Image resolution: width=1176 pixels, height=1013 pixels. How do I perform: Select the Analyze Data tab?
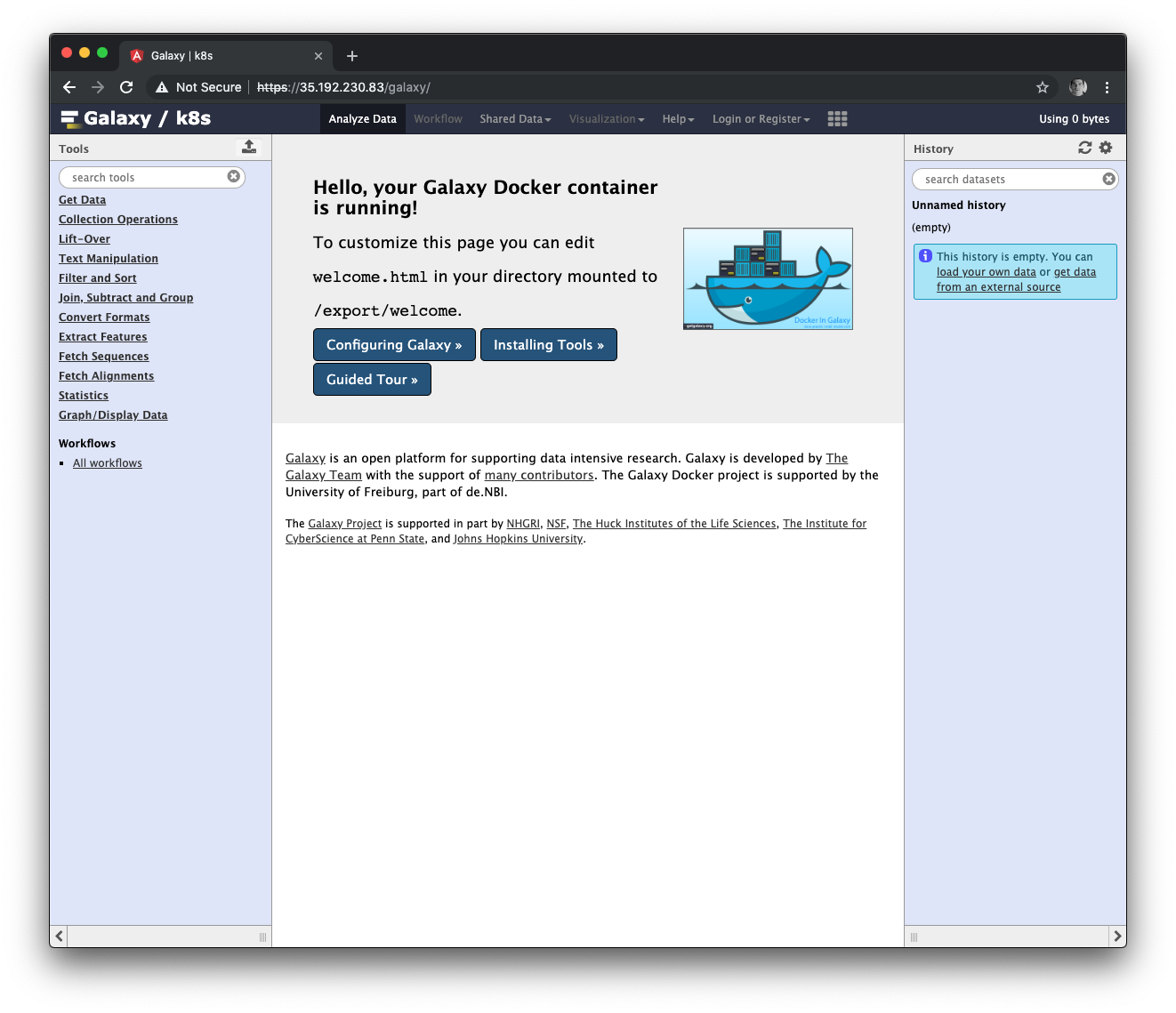(x=362, y=119)
